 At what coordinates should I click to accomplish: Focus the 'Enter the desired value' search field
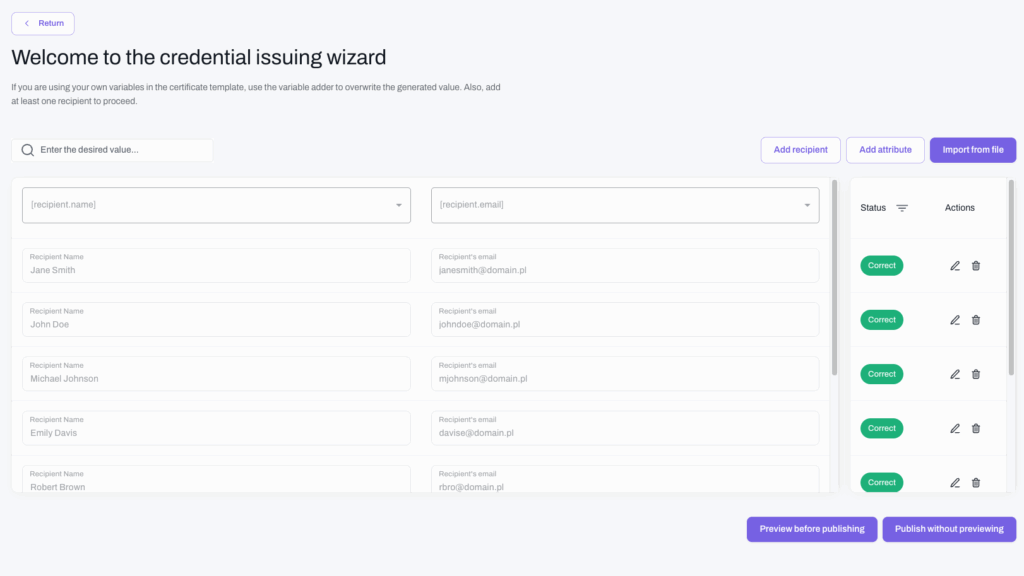[112, 150]
